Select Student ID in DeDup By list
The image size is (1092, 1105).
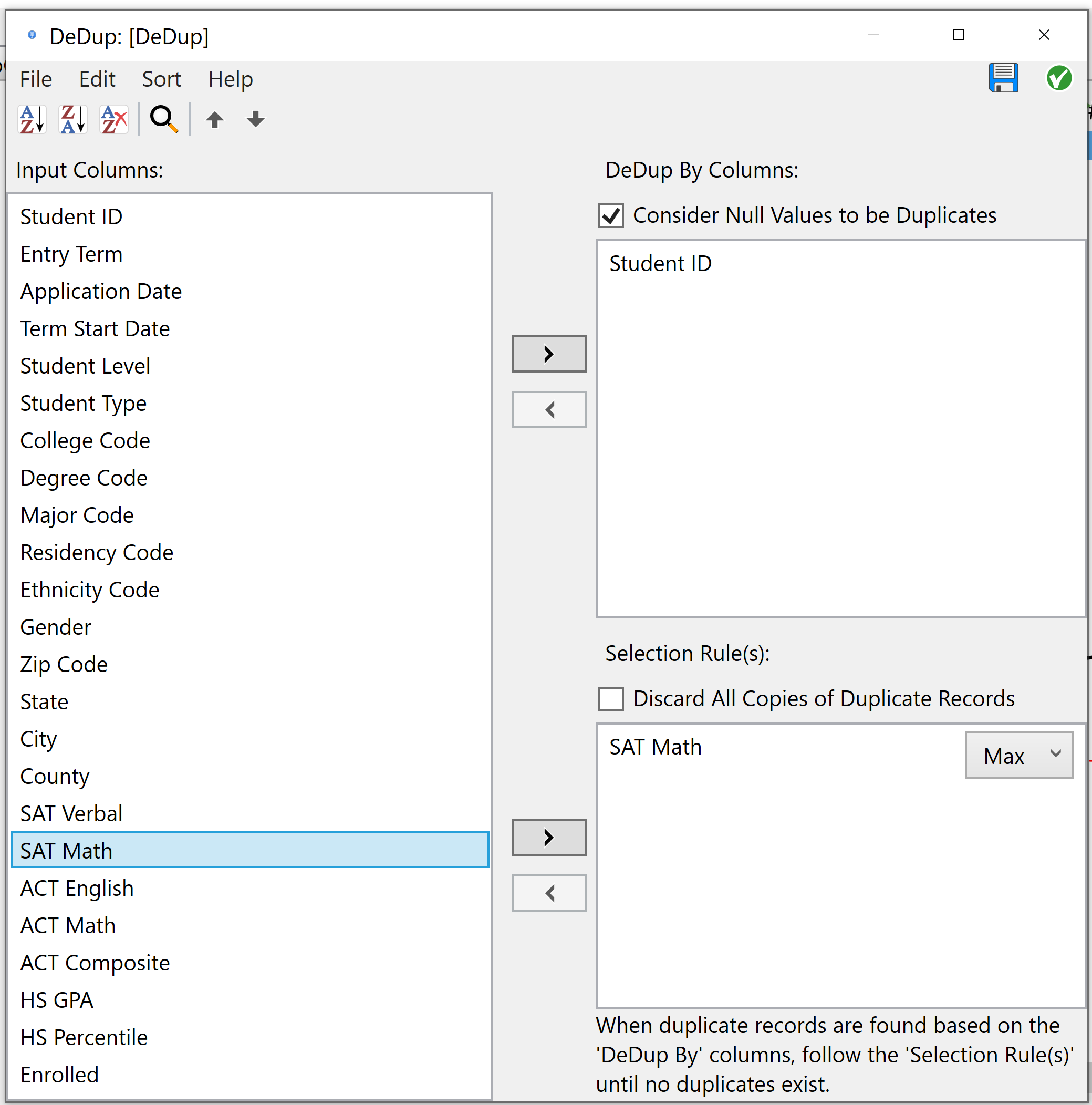660,264
